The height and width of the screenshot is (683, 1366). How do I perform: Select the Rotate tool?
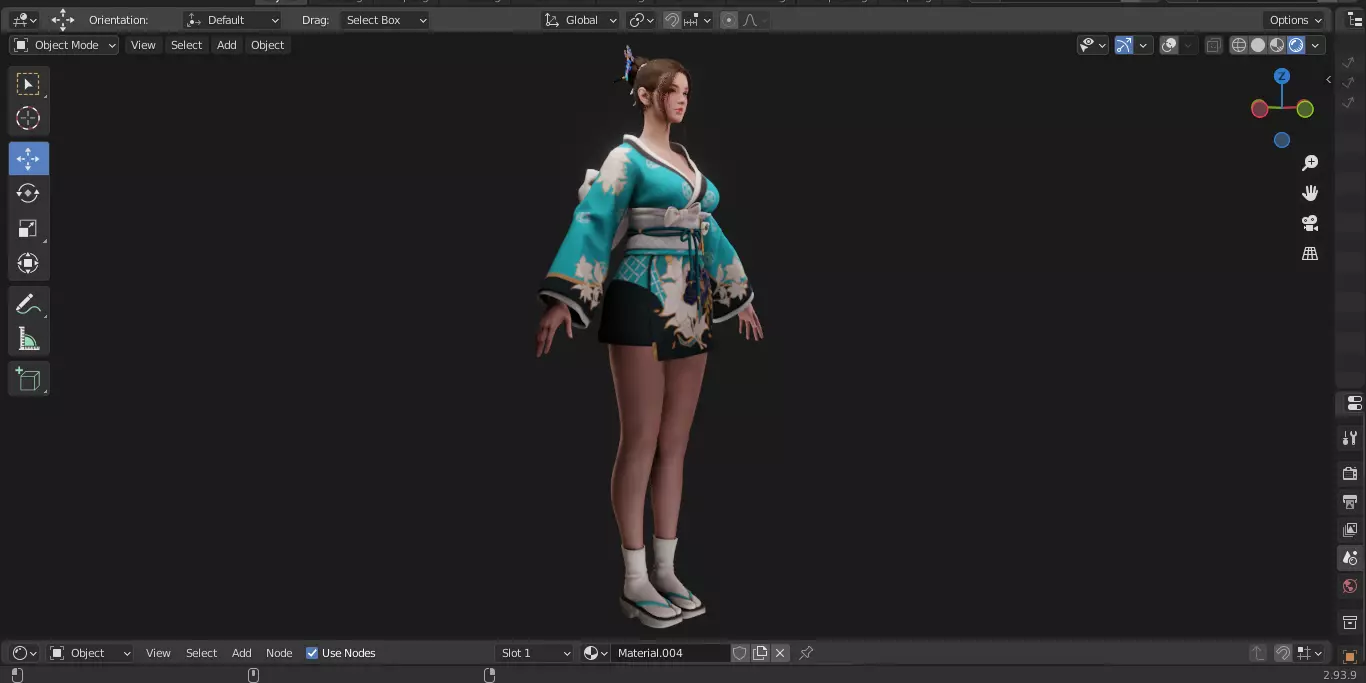(x=28, y=193)
